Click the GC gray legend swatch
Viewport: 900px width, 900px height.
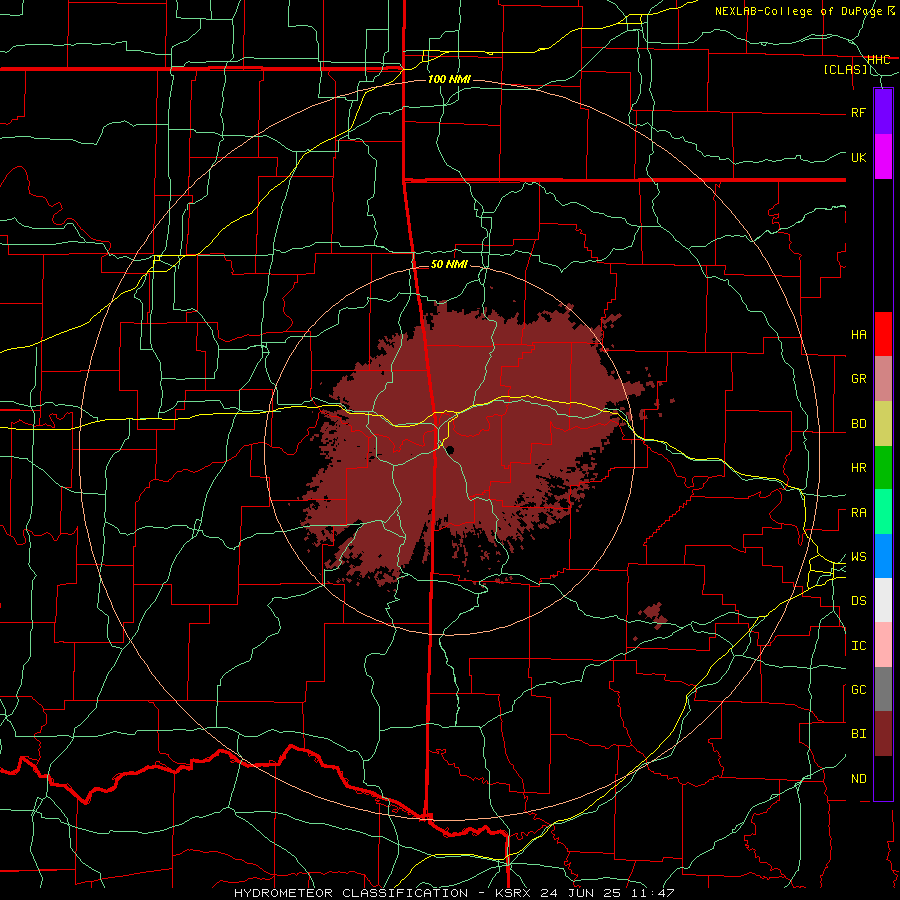point(883,689)
